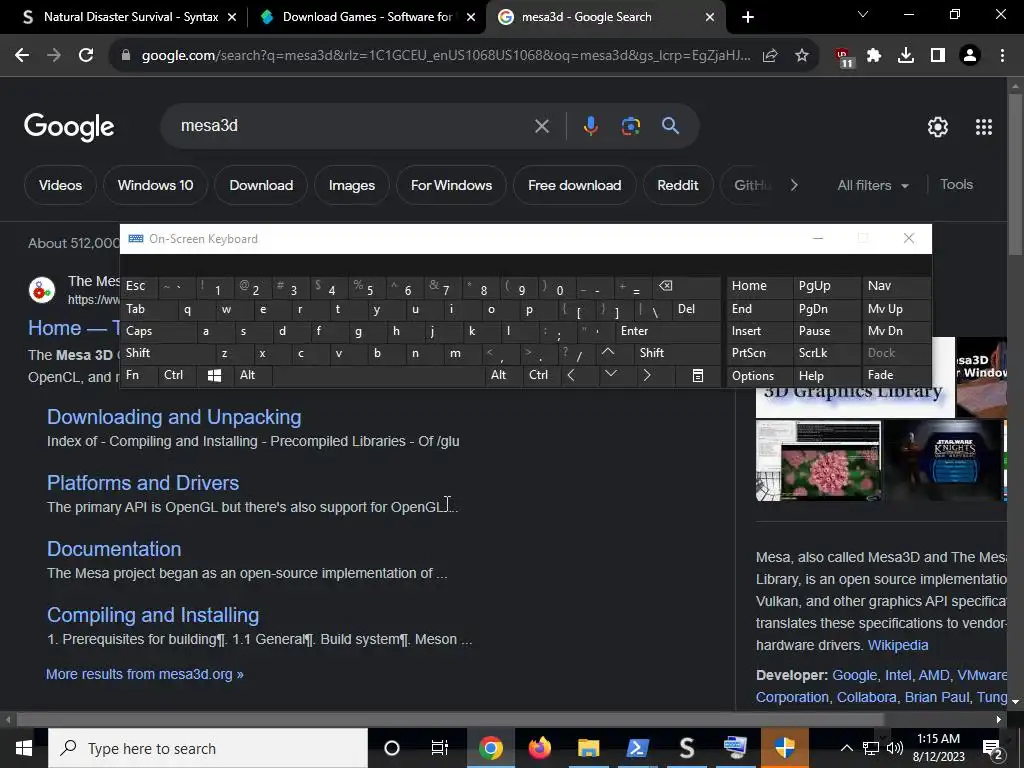The image size is (1024, 768).
Task: Toggle ScrLk key on On-Screen Keyboard
Action: [827, 353]
